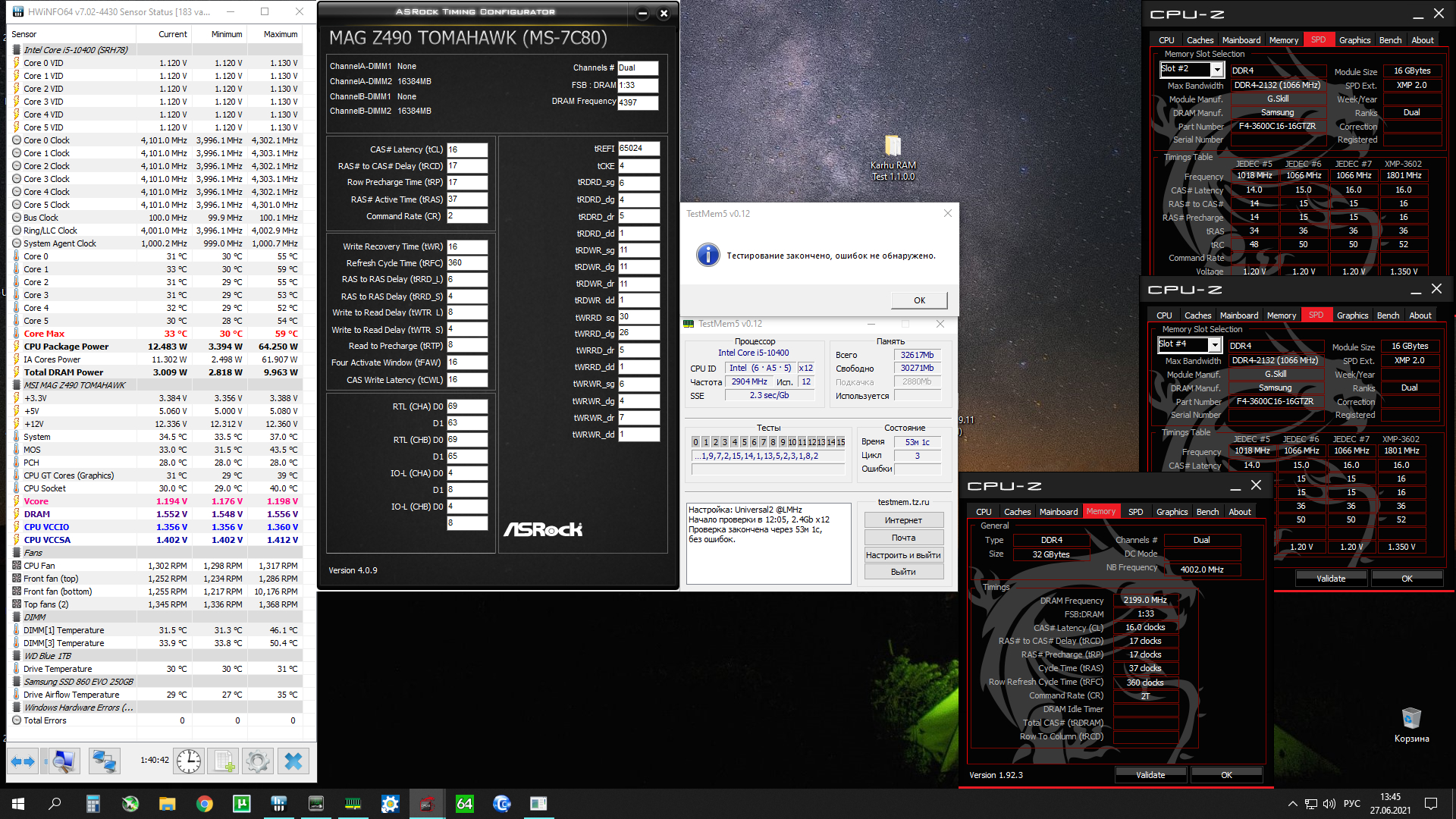Click the HWiNFO magnifier monitor icon
The height and width of the screenshot is (819, 1456).
[64, 761]
